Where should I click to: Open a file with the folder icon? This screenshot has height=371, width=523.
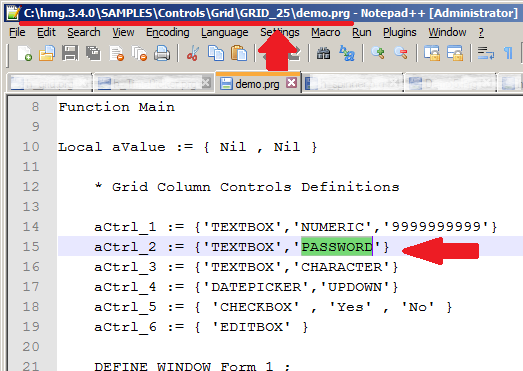[x=47, y=53]
